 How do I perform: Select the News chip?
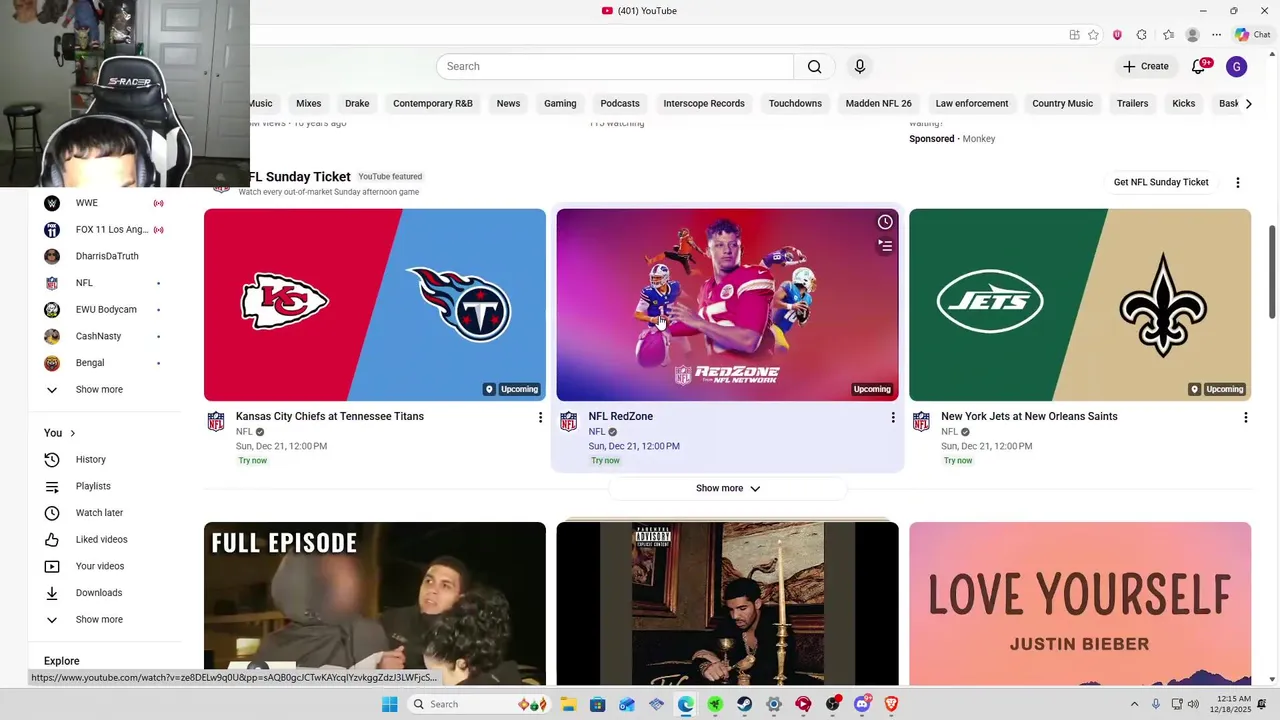tap(508, 103)
